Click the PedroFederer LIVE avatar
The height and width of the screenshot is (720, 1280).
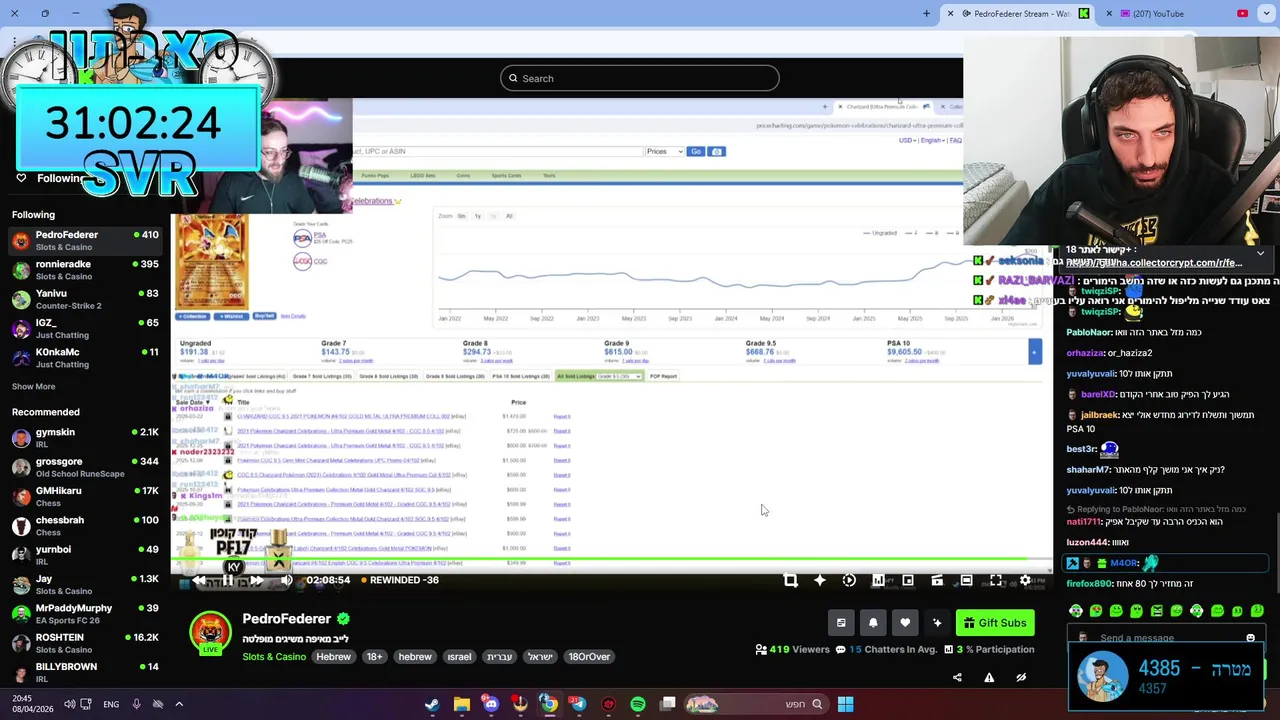pyautogui.click(x=210, y=633)
